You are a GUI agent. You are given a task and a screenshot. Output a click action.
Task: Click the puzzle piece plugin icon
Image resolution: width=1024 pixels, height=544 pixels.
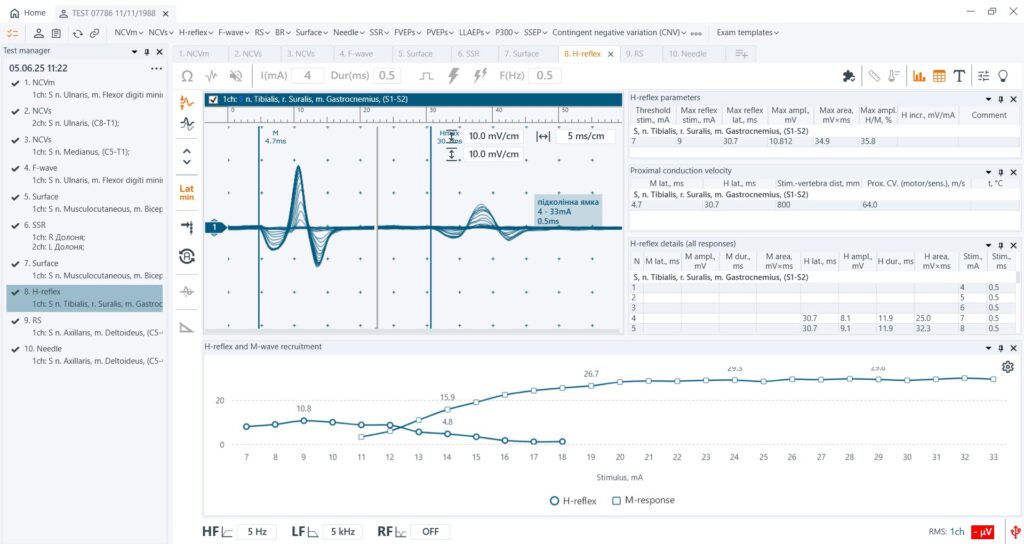click(x=849, y=75)
